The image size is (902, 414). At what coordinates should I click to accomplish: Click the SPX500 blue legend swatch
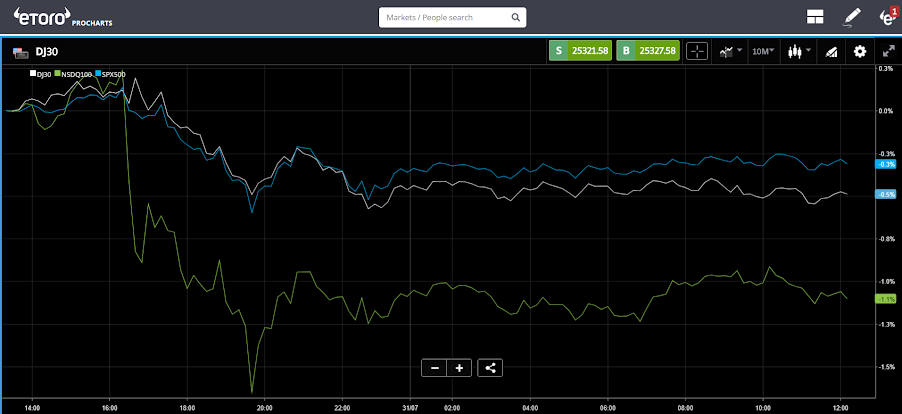[98, 74]
